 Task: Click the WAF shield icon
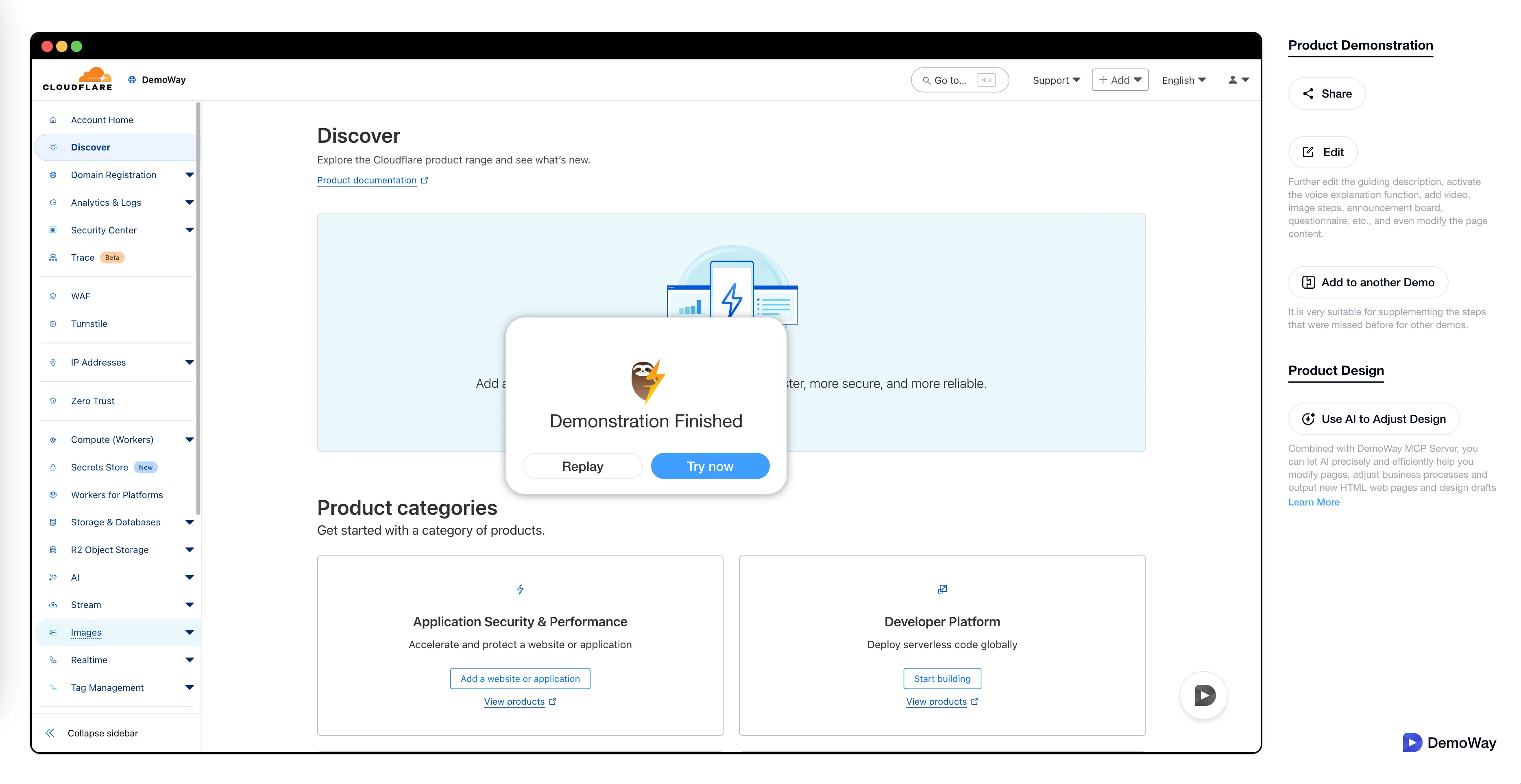point(53,296)
